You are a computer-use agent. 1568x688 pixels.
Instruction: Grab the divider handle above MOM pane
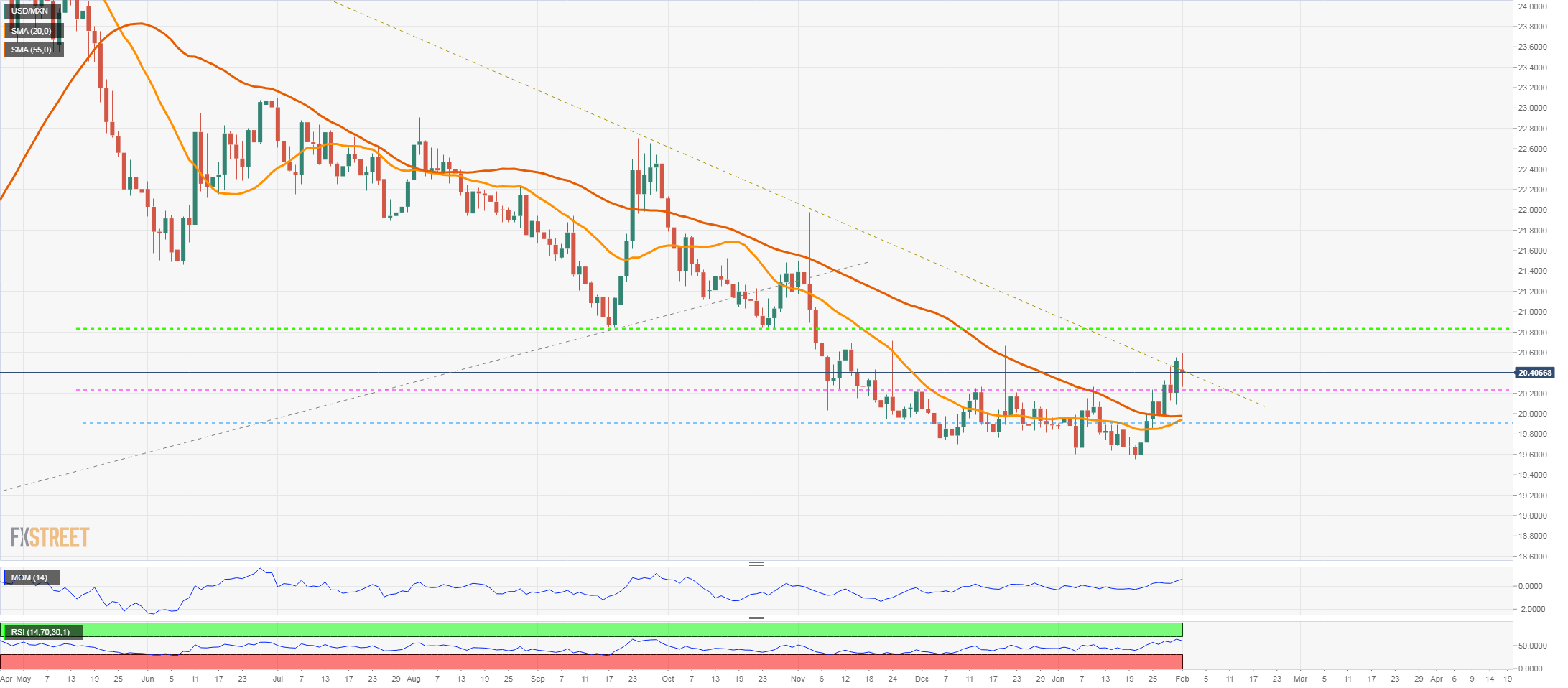coord(756,564)
